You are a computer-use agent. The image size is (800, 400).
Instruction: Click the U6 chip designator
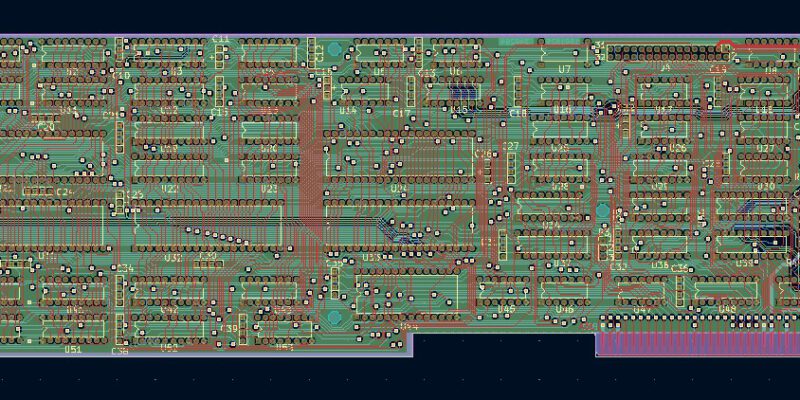(x=456, y=72)
